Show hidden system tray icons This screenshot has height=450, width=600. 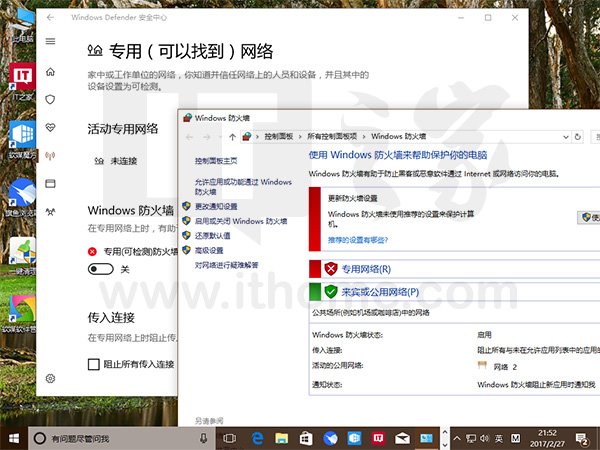pos(457,439)
